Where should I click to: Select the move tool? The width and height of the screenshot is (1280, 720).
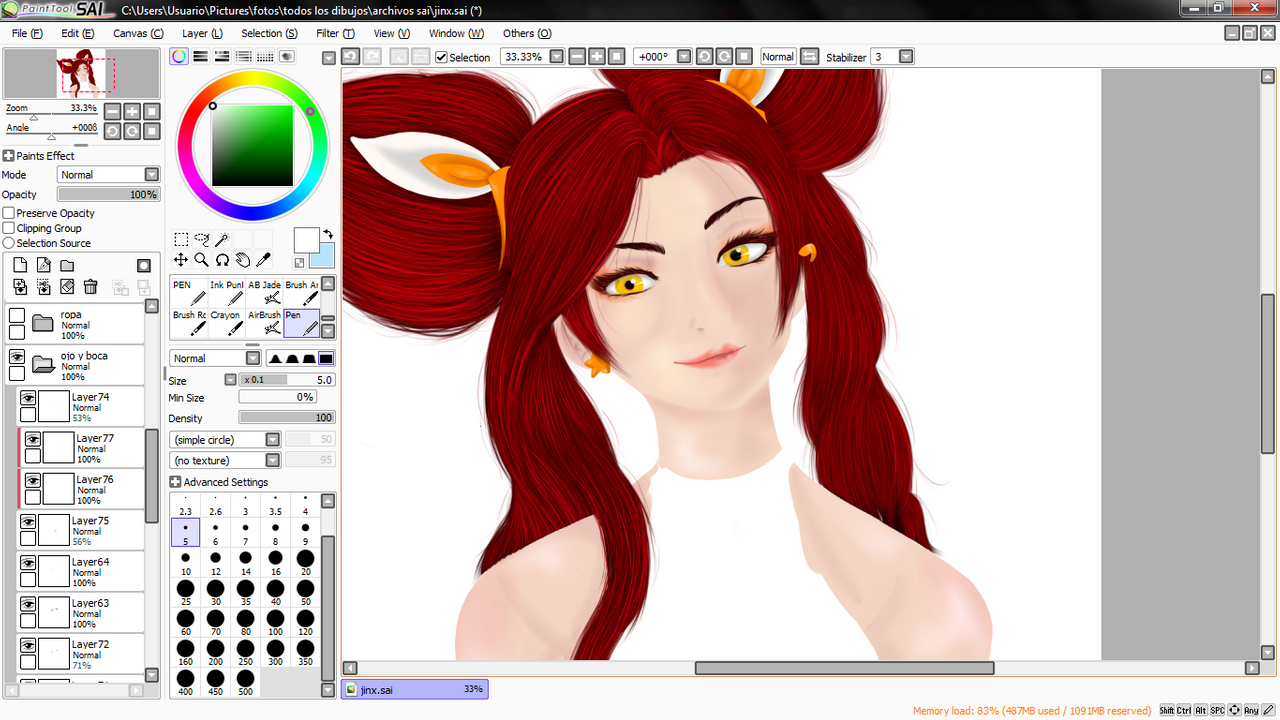coord(181,260)
